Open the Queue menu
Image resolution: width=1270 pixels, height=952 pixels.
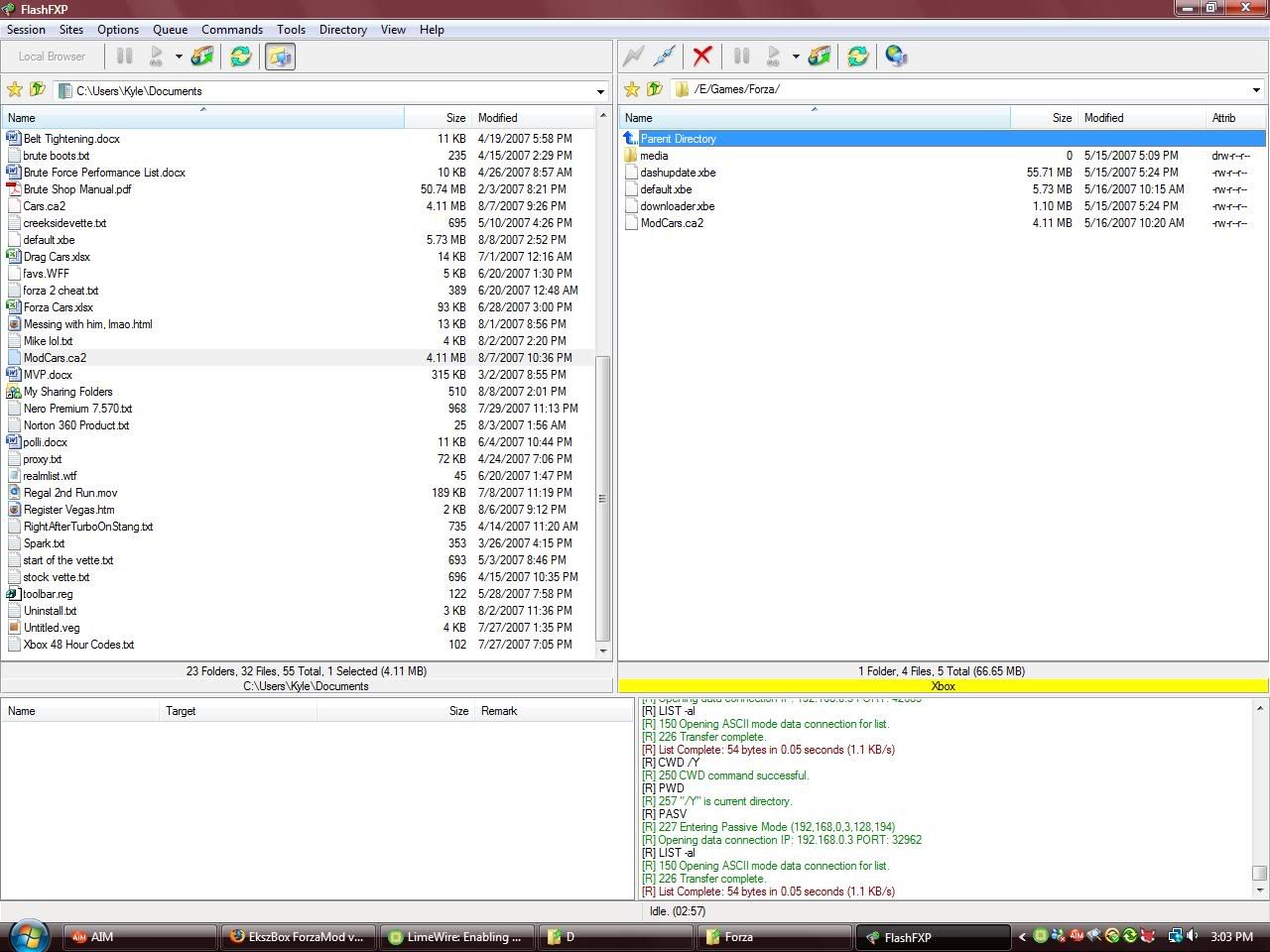pos(170,30)
